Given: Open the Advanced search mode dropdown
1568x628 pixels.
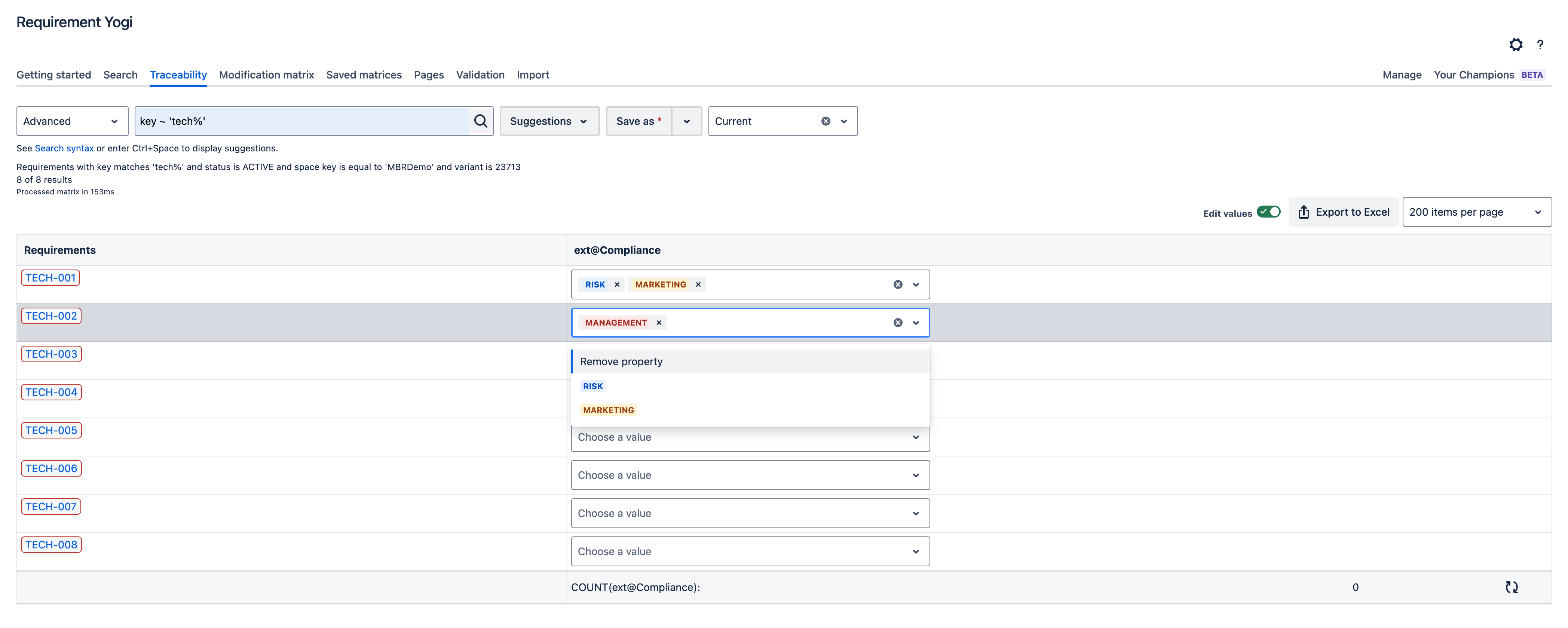Looking at the screenshot, I should coord(72,120).
